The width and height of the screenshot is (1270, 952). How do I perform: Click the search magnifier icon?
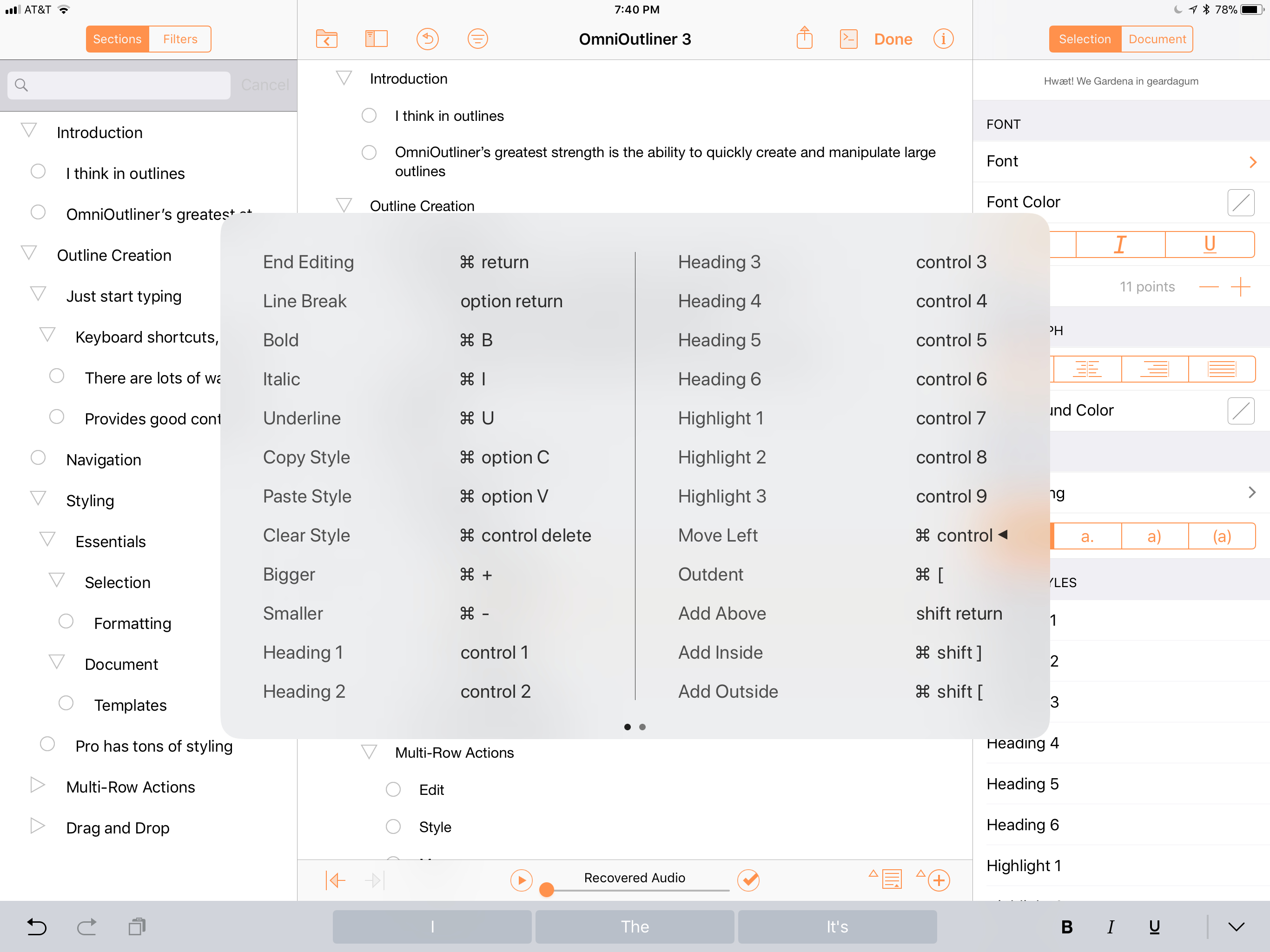click(21, 85)
